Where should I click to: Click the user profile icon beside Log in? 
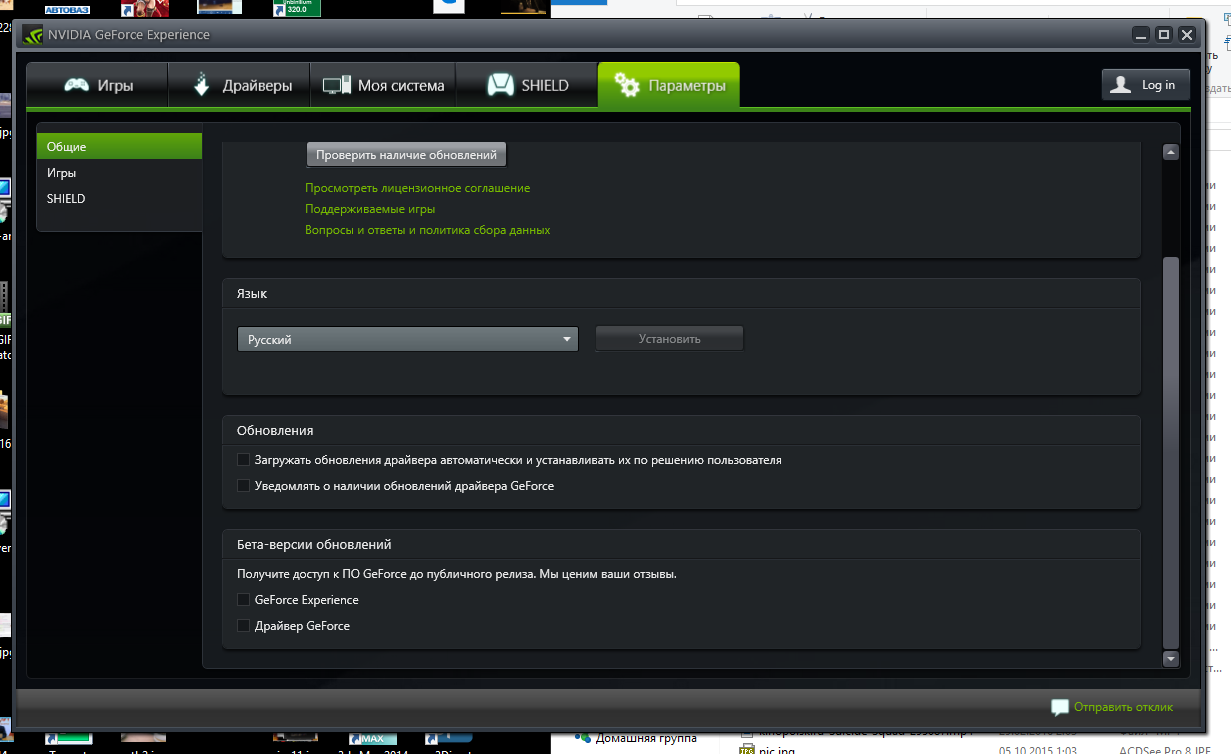(x=1122, y=85)
